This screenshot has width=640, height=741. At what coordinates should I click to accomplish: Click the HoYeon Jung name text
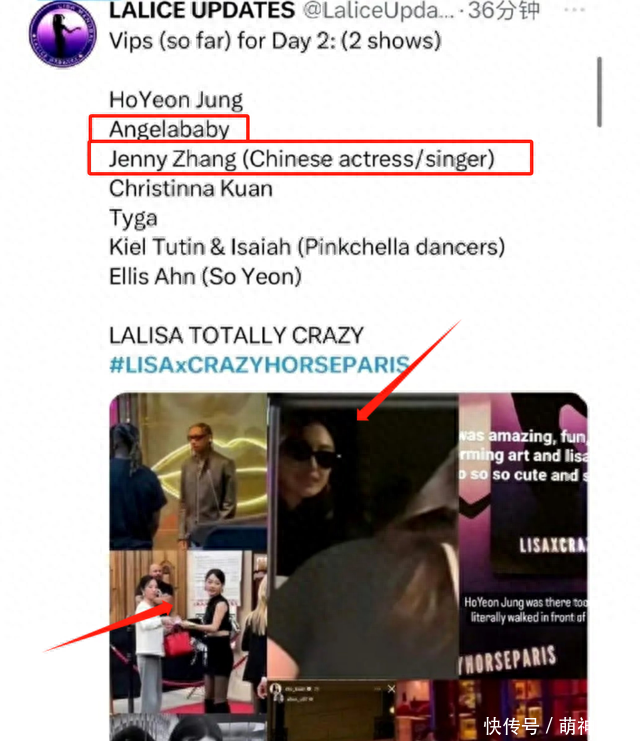tap(176, 100)
